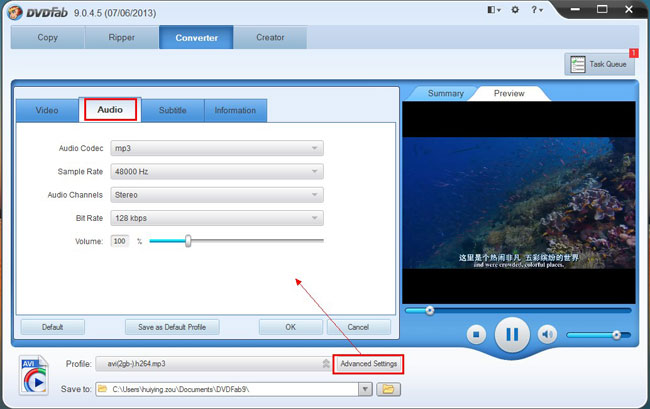This screenshot has width=650, height=409.
Task: Click the red task count badge
Action: (x=633, y=53)
